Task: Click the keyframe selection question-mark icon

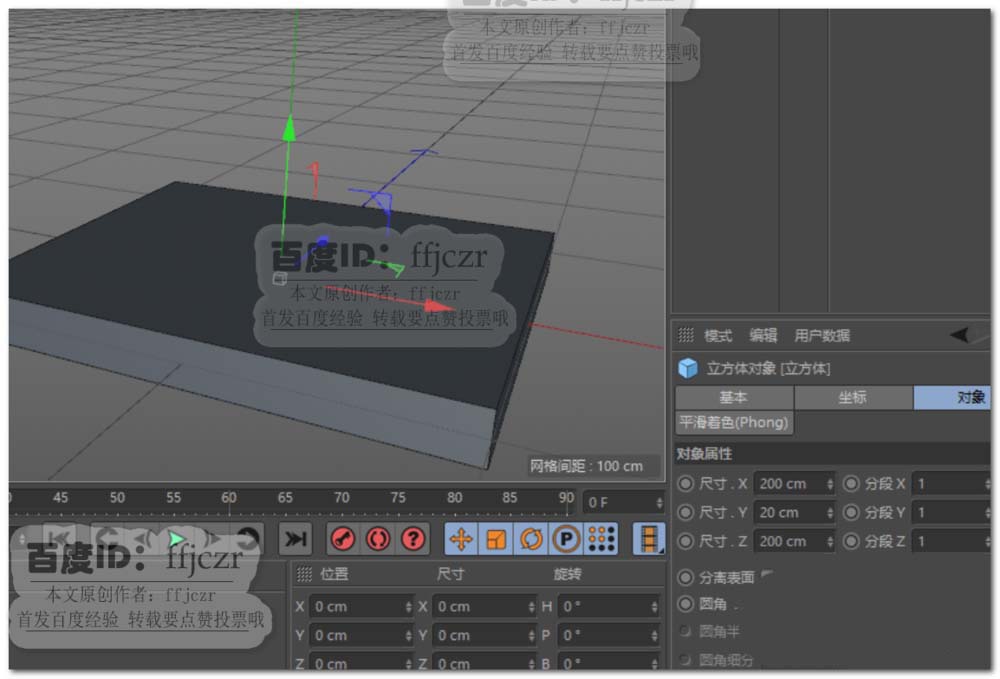Action: click(x=413, y=539)
